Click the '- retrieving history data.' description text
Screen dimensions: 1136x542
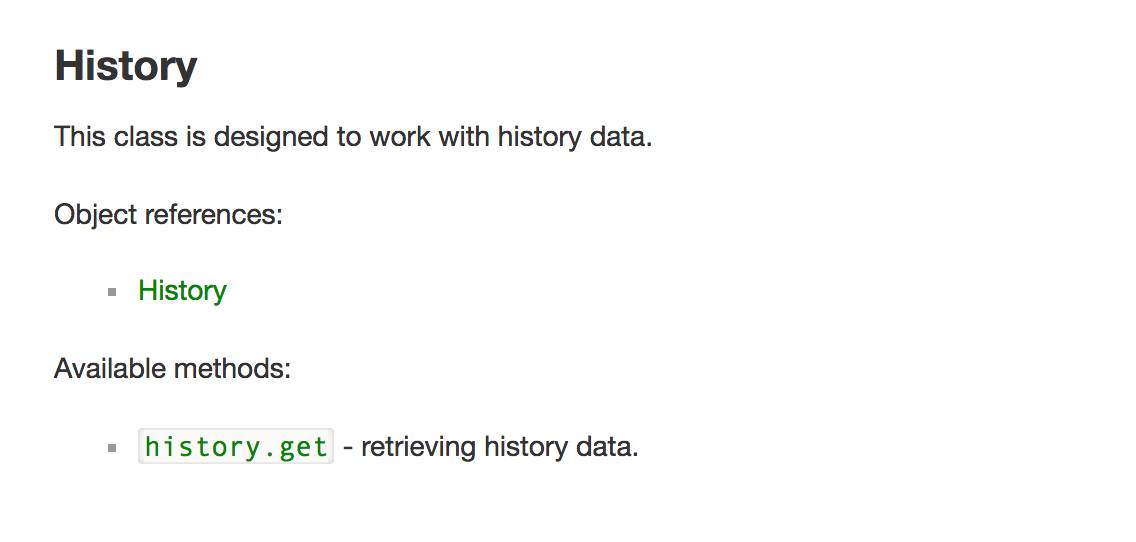point(490,447)
